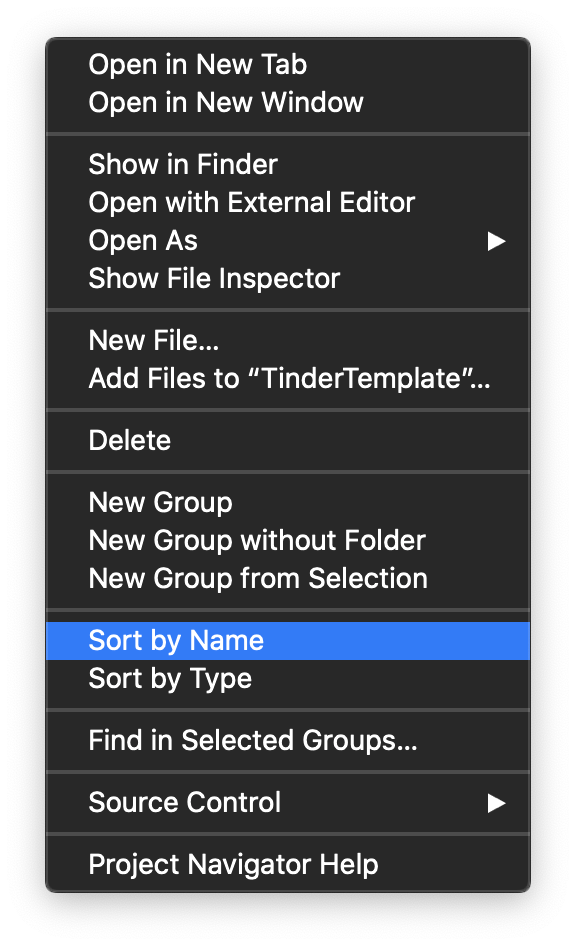Click Show in Finder
The image size is (576, 946).
pos(288,164)
